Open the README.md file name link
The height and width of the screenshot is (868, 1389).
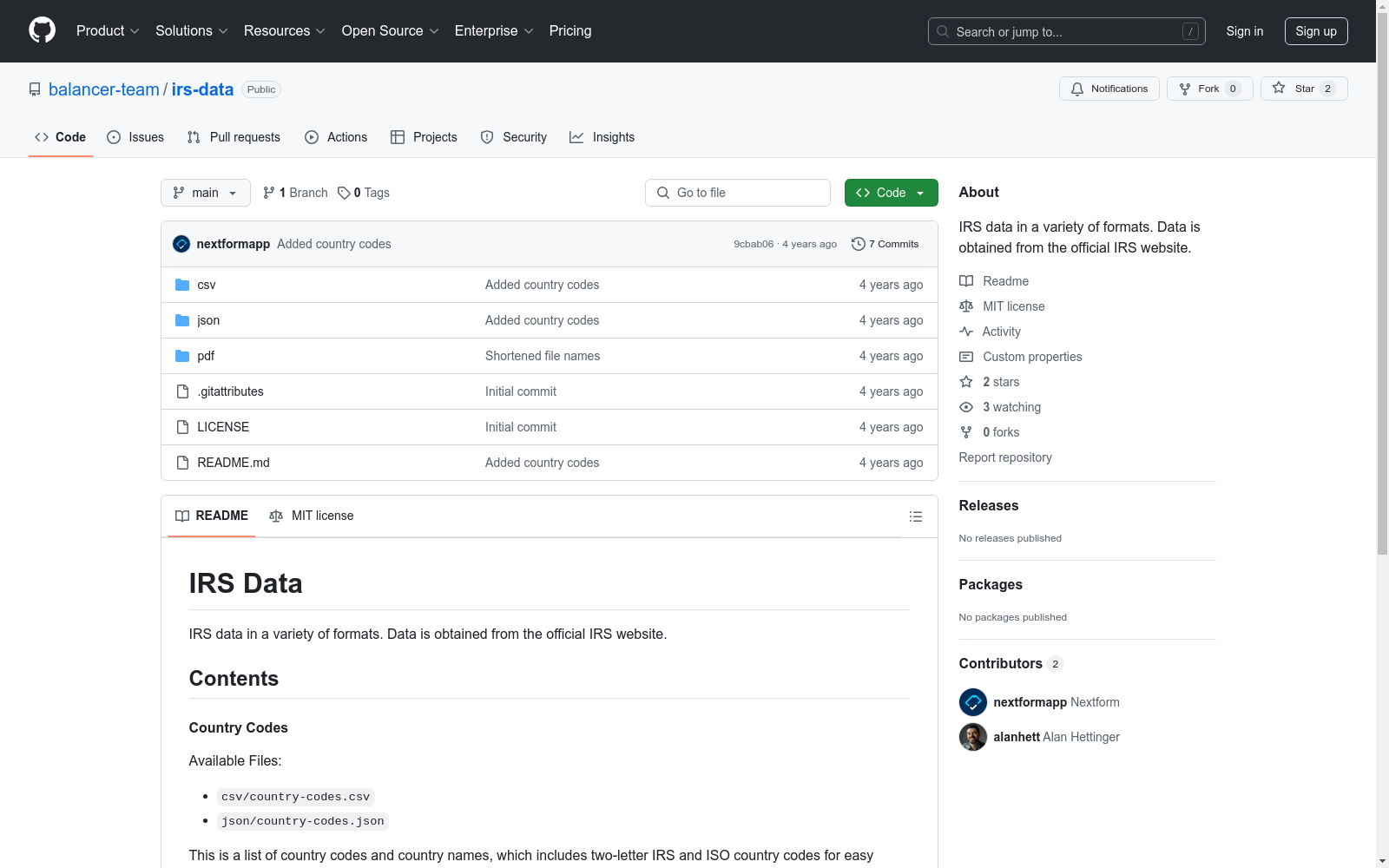[x=234, y=463]
